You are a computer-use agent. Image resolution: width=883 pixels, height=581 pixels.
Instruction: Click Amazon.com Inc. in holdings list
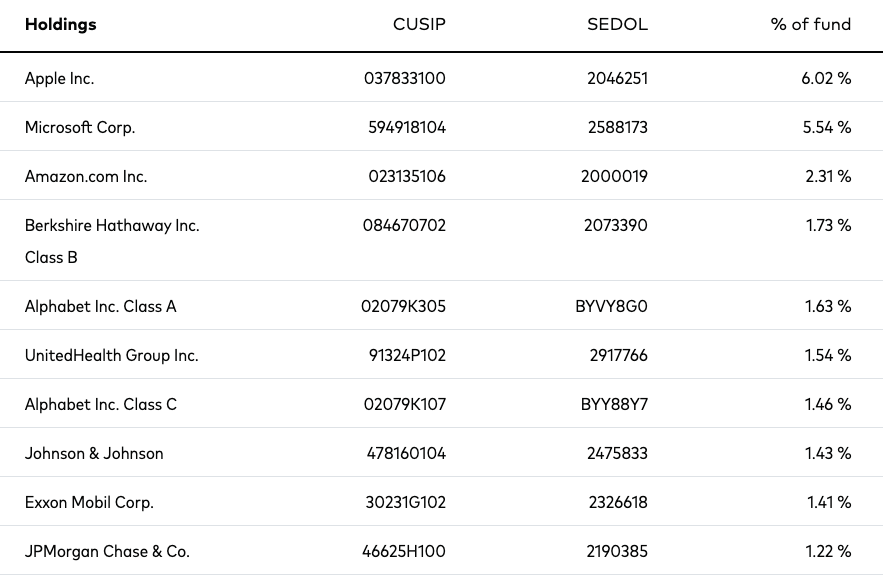click(x=86, y=176)
